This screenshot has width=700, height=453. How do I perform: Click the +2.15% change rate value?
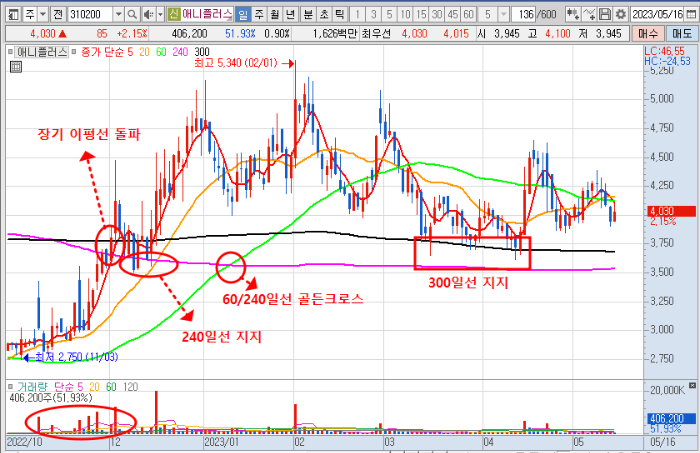tap(132, 33)
